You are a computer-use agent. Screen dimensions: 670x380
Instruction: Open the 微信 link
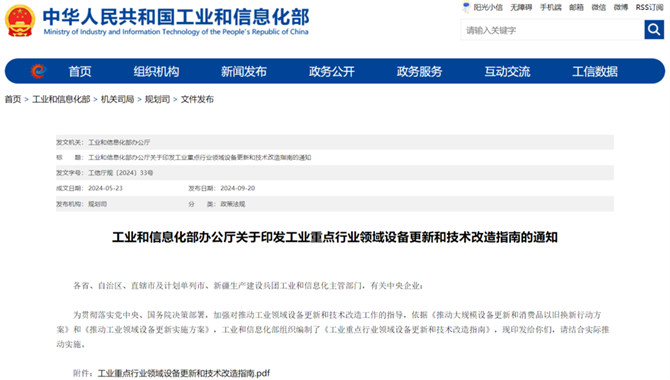598,7
